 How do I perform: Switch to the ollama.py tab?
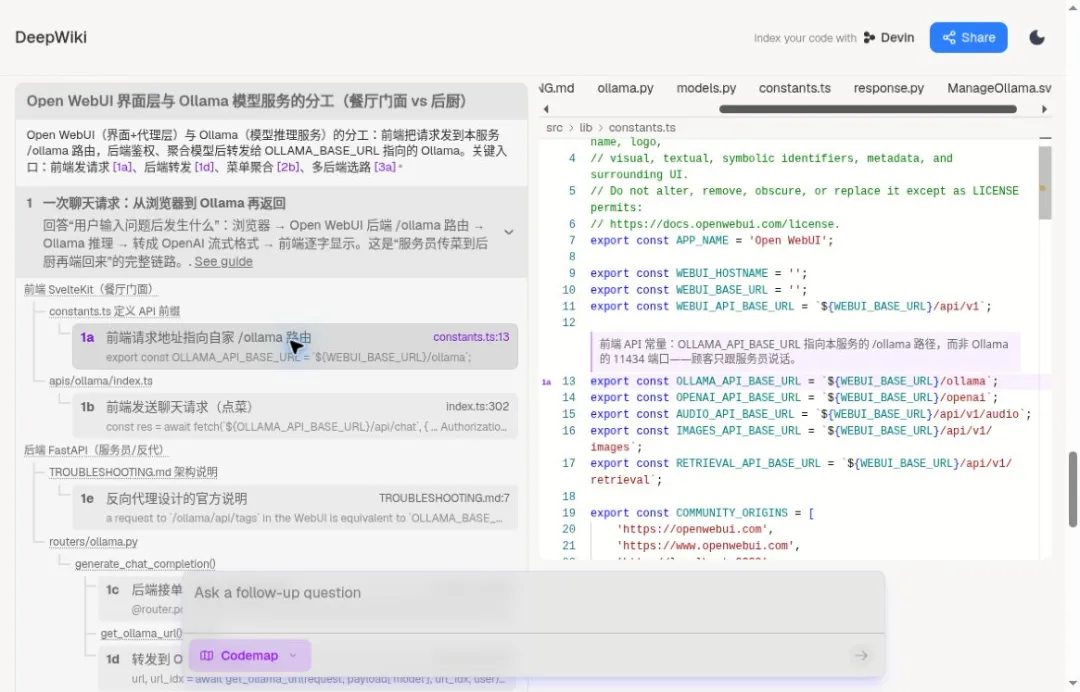pos(625,88)
